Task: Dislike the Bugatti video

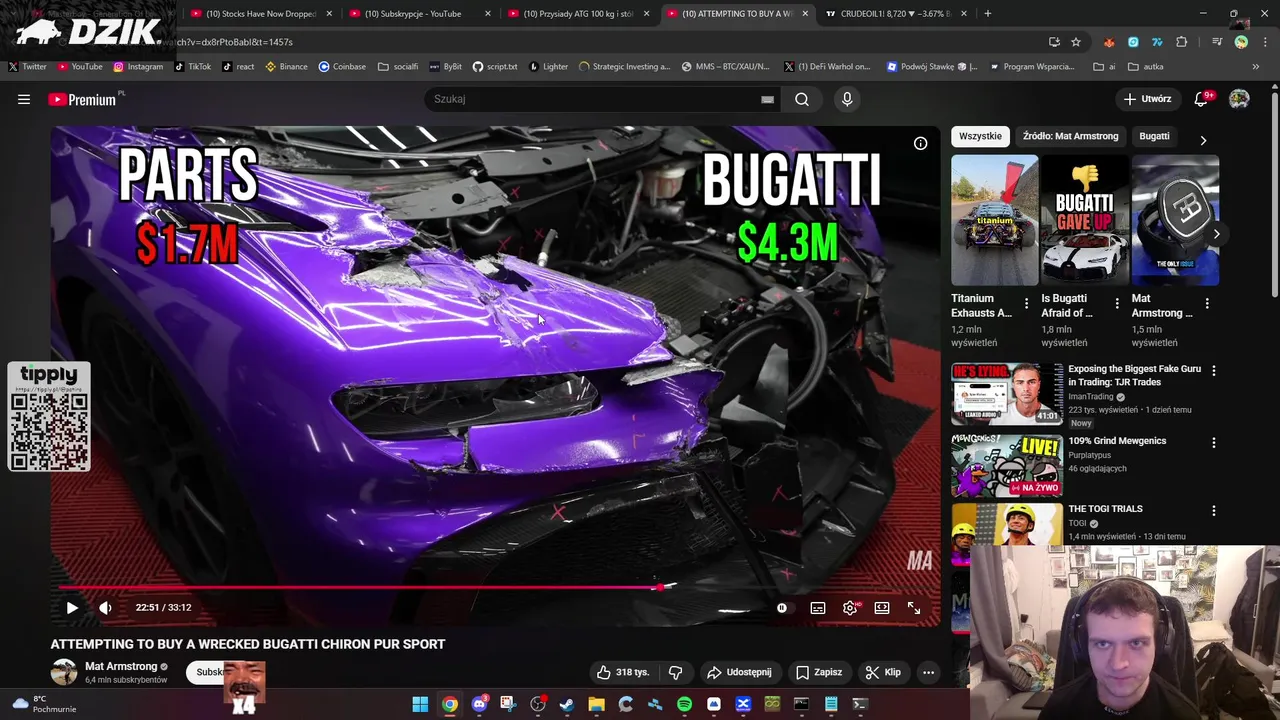Action: click(x=675, y=672)
